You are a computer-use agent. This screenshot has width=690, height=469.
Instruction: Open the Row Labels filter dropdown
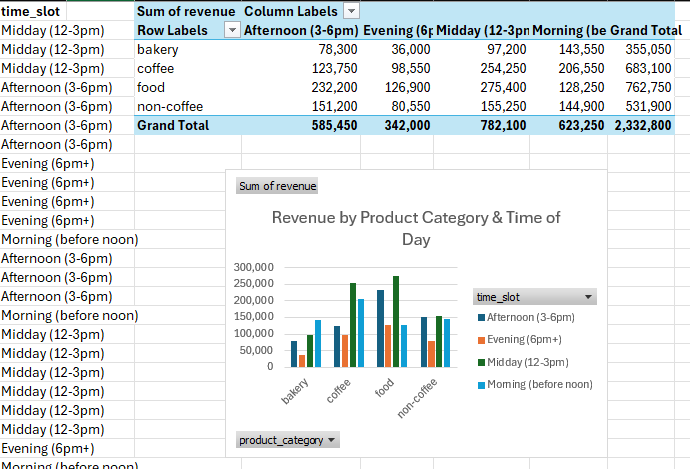(x=232, y=30)
